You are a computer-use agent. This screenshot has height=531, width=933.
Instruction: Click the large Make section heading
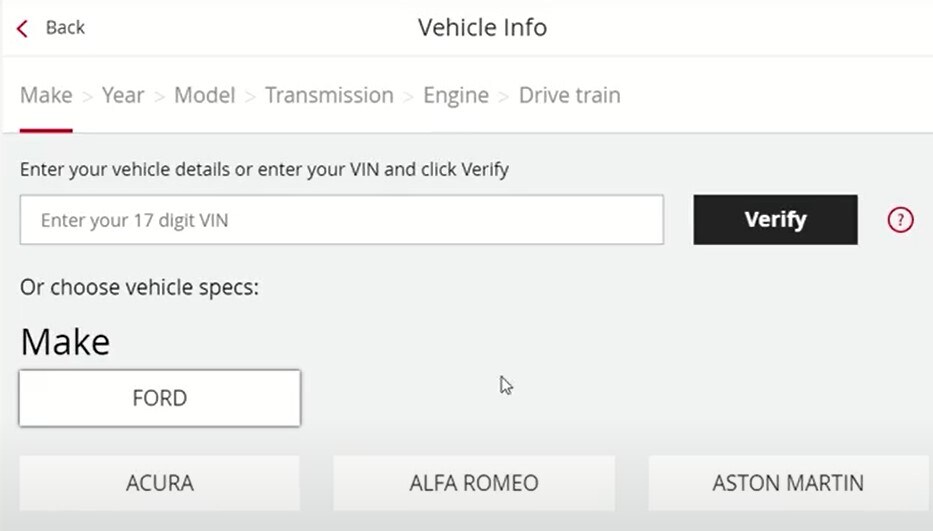coord(65,342)
